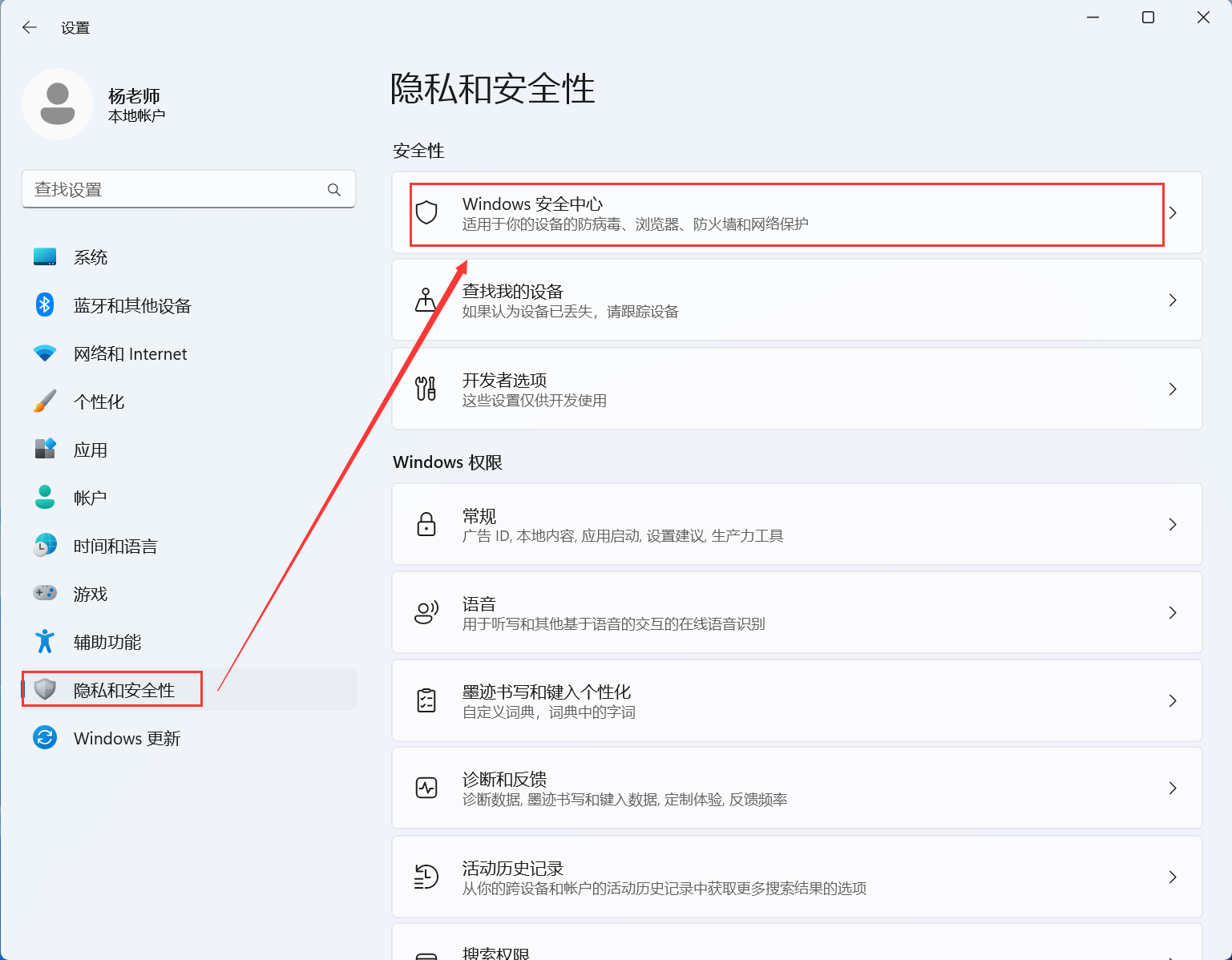Open 开发者选项 entry
The width and height of the screenshot is (1232, 960).
click(x=797, y=389)
